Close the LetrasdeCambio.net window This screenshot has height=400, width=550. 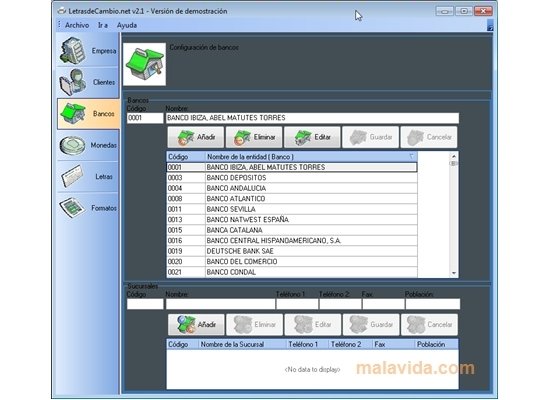pos(483,11)
